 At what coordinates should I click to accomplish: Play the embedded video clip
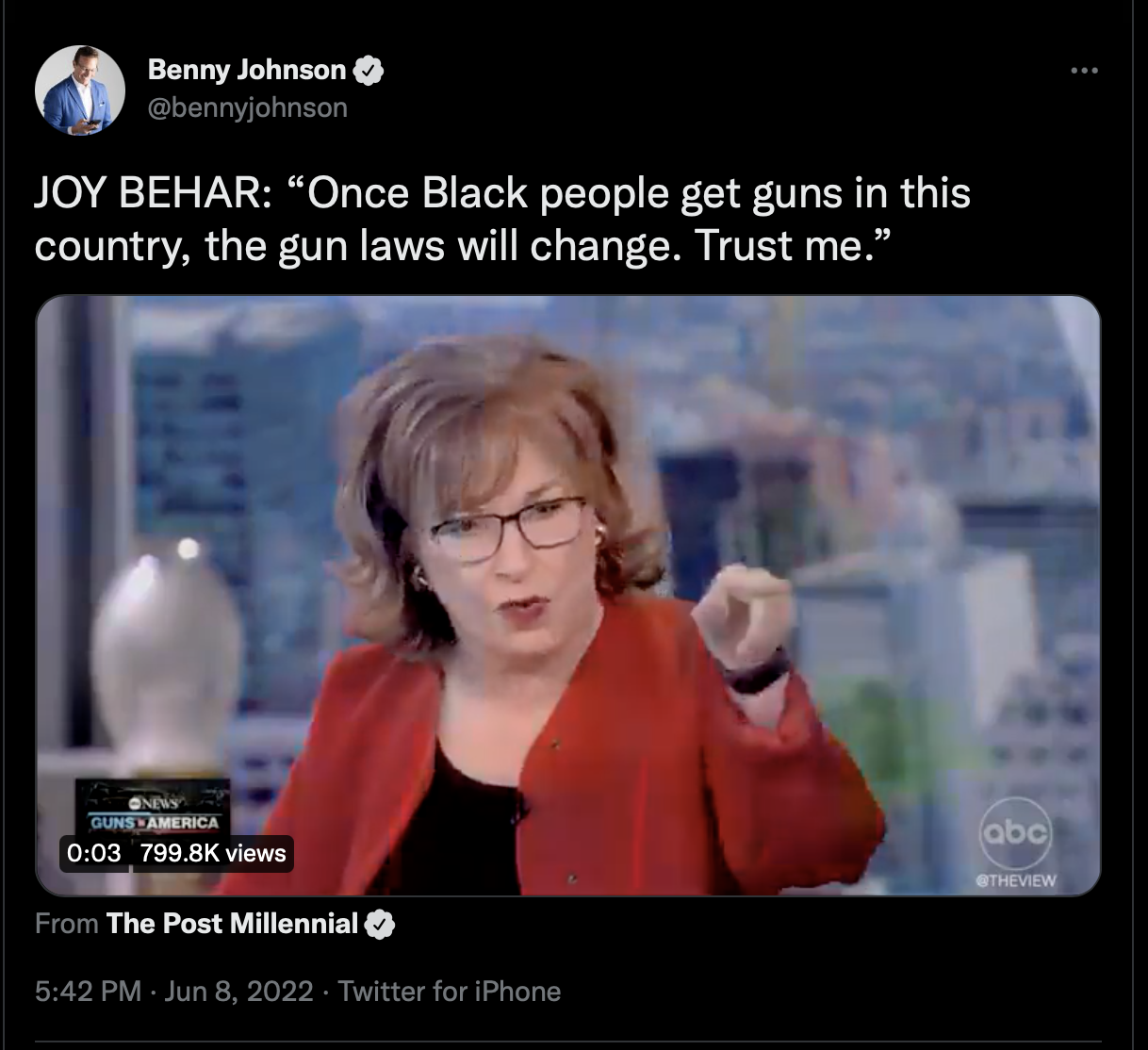point(567,595)
